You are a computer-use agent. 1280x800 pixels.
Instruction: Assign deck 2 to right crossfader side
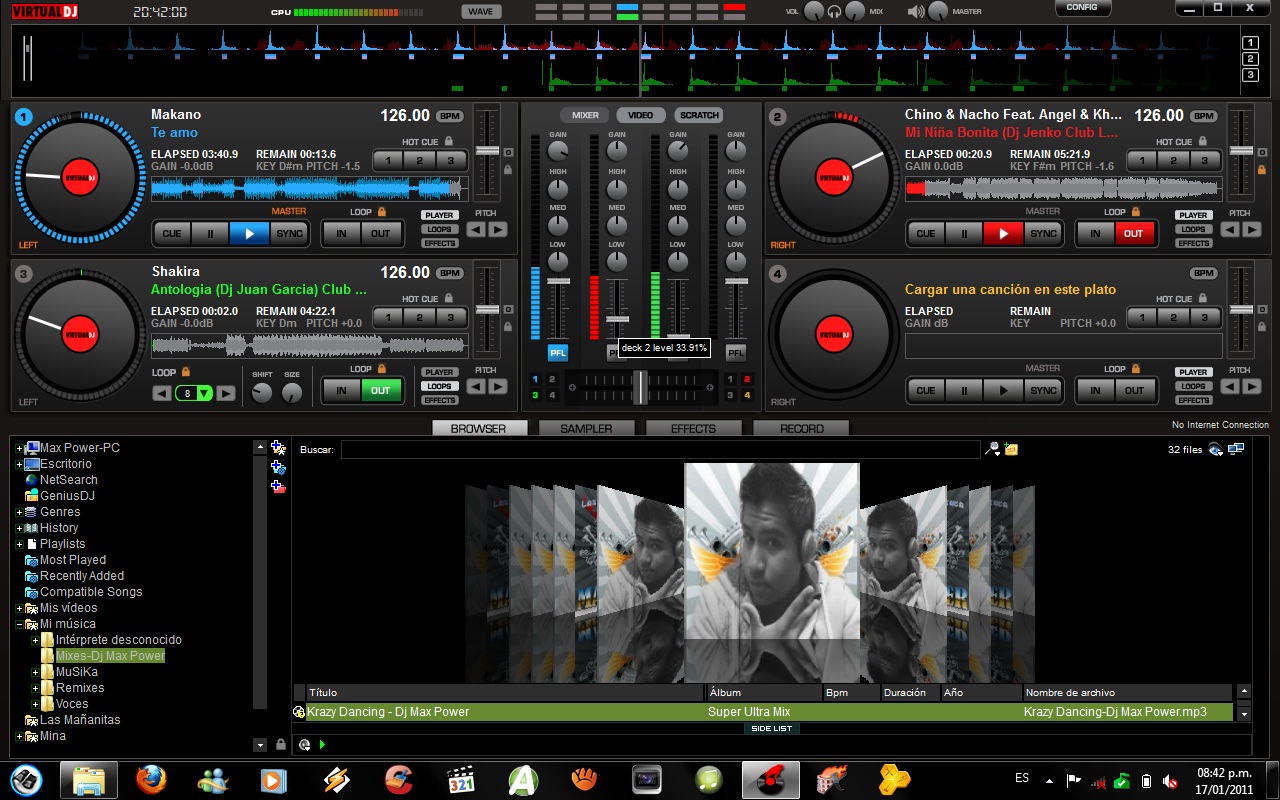[746, 379]
